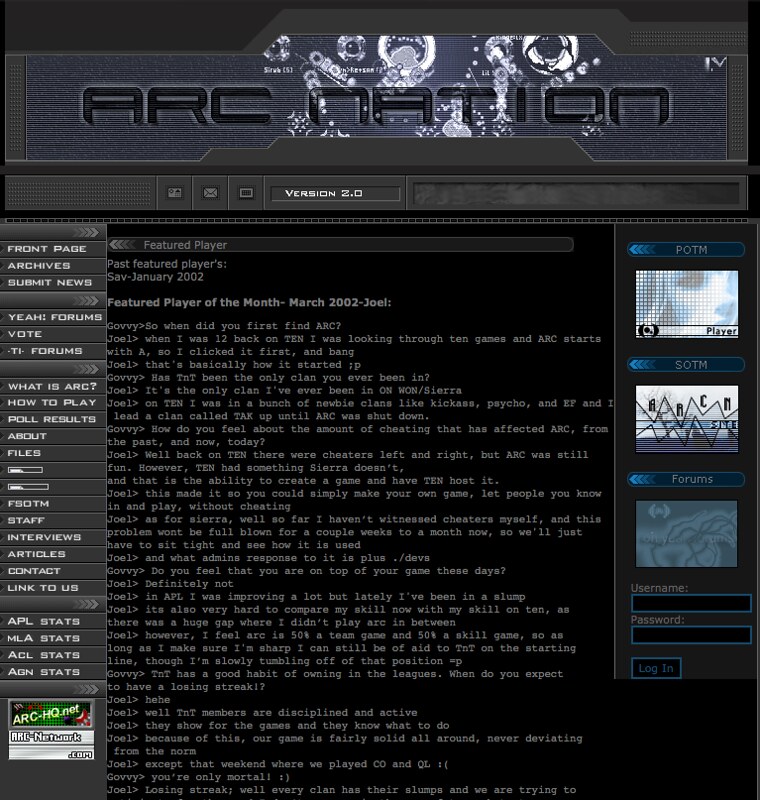Click the Username input field

coord(691,603)
